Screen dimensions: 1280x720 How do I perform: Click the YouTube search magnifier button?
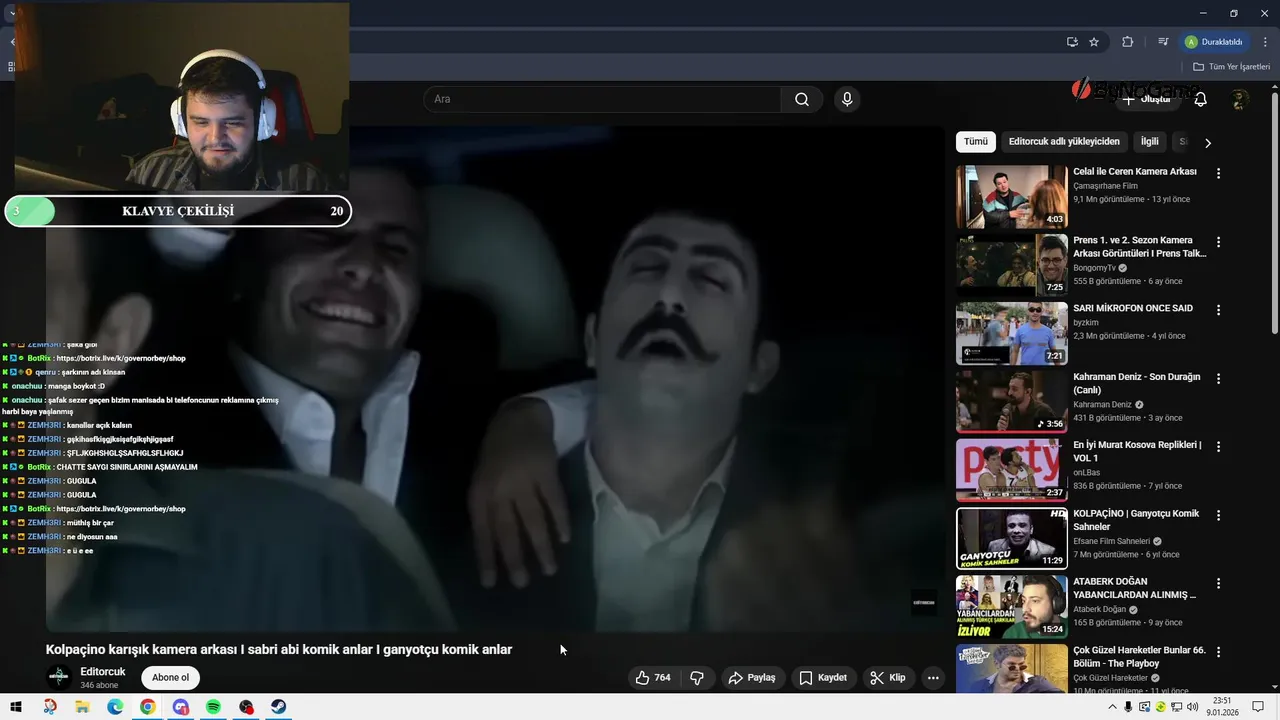(x=801, y=99)
